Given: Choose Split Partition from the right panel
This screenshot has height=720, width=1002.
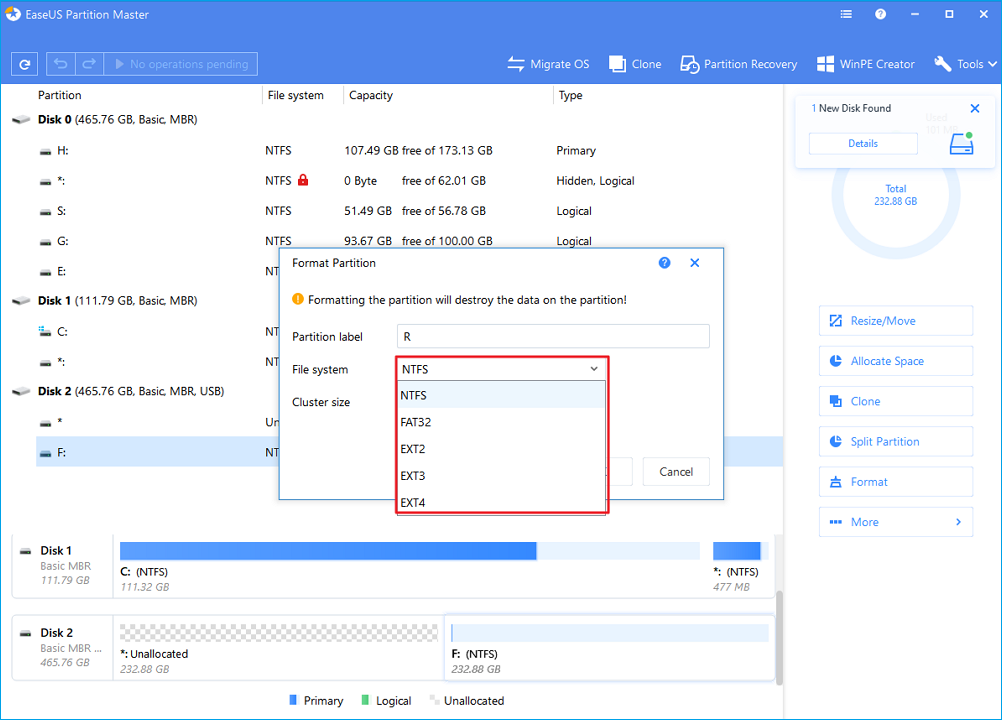Looking at the screenshot, I should [x=895, y=441].
